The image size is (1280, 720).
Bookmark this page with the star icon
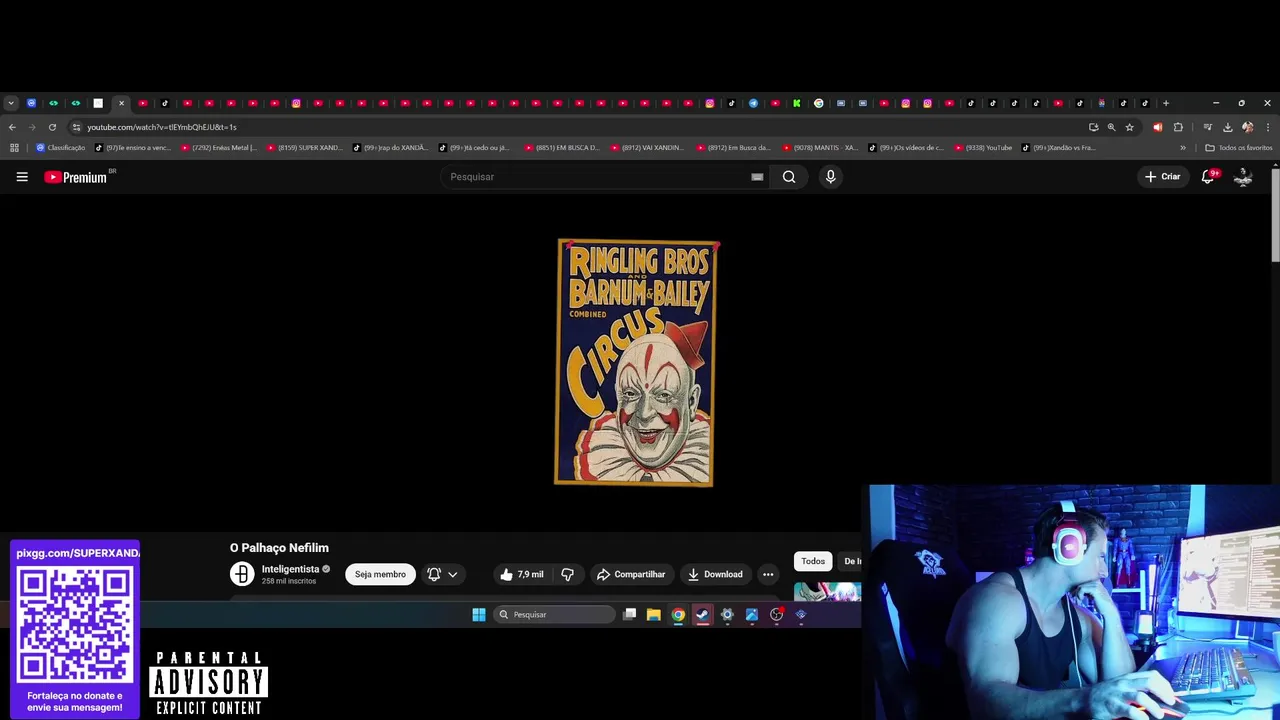click(1129, 127)
